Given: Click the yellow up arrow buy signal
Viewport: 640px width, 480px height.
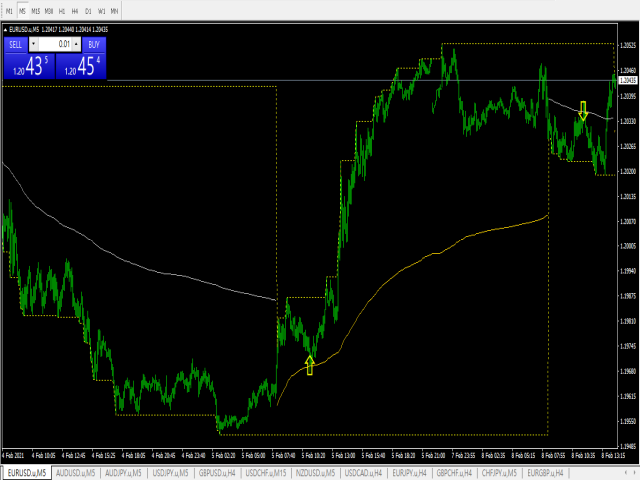Looking at the screenshot, I should [310, 365].
